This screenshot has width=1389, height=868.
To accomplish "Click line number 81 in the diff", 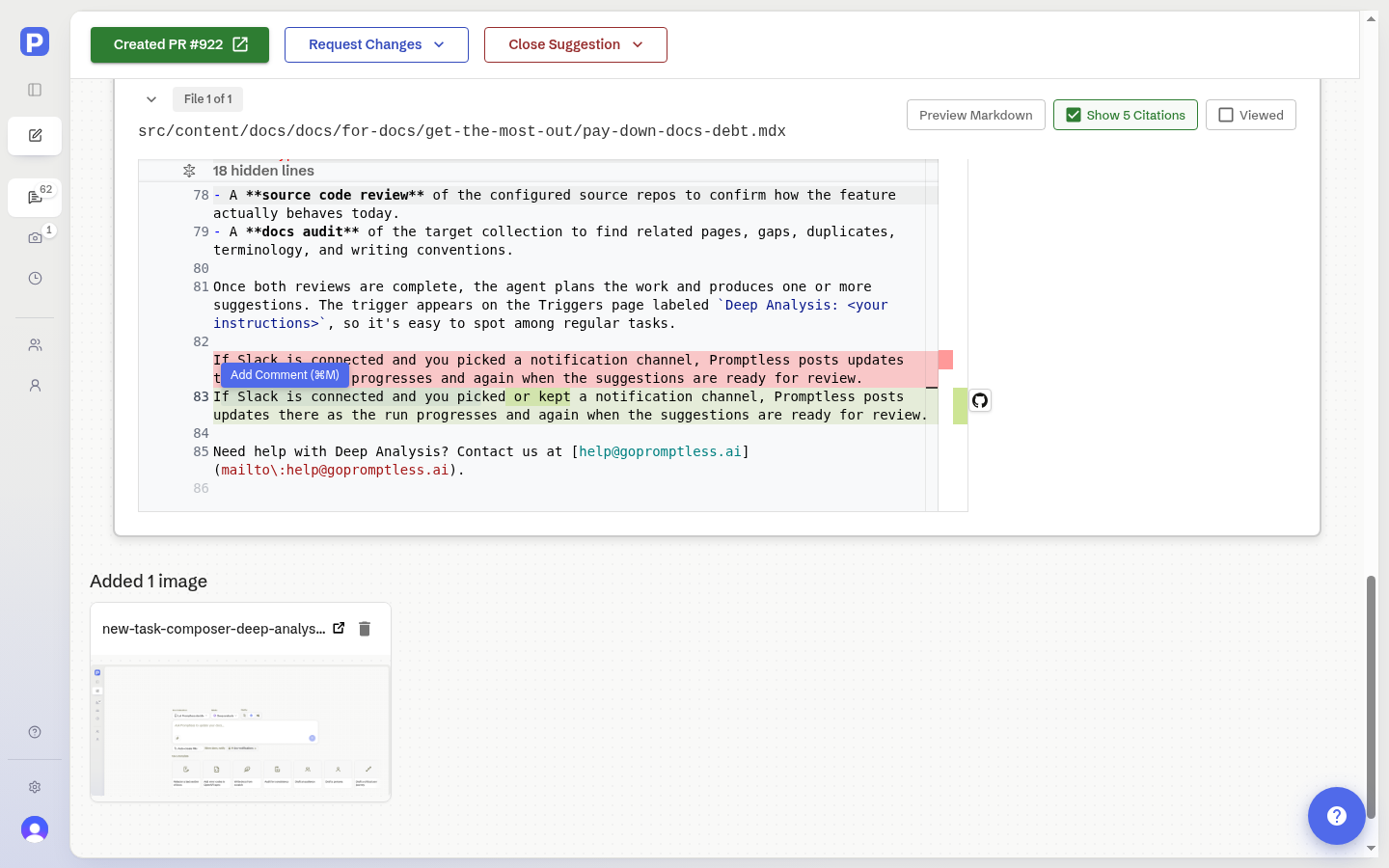I will (201, 286).
